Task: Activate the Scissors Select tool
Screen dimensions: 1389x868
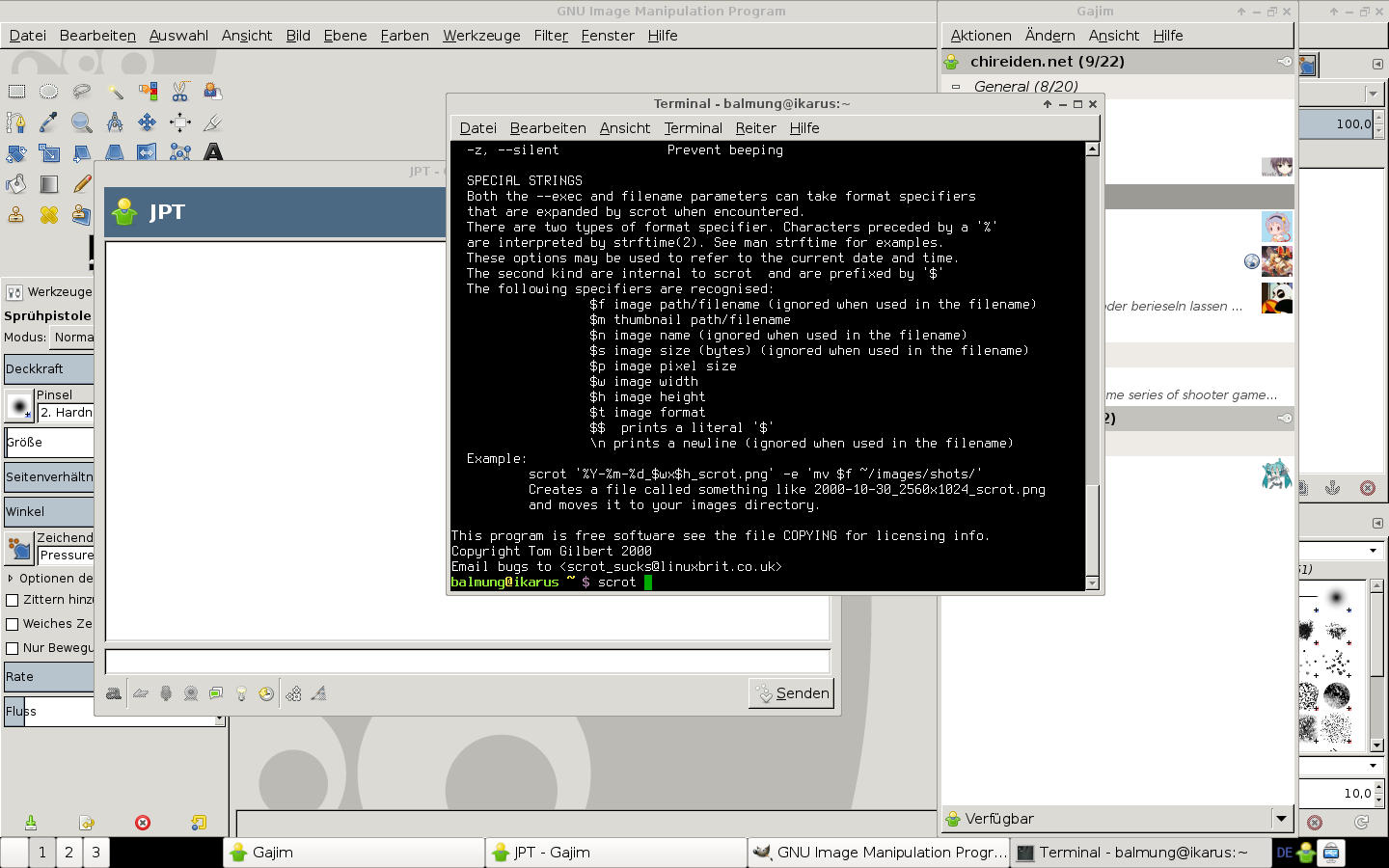Action: click(180, 92)
